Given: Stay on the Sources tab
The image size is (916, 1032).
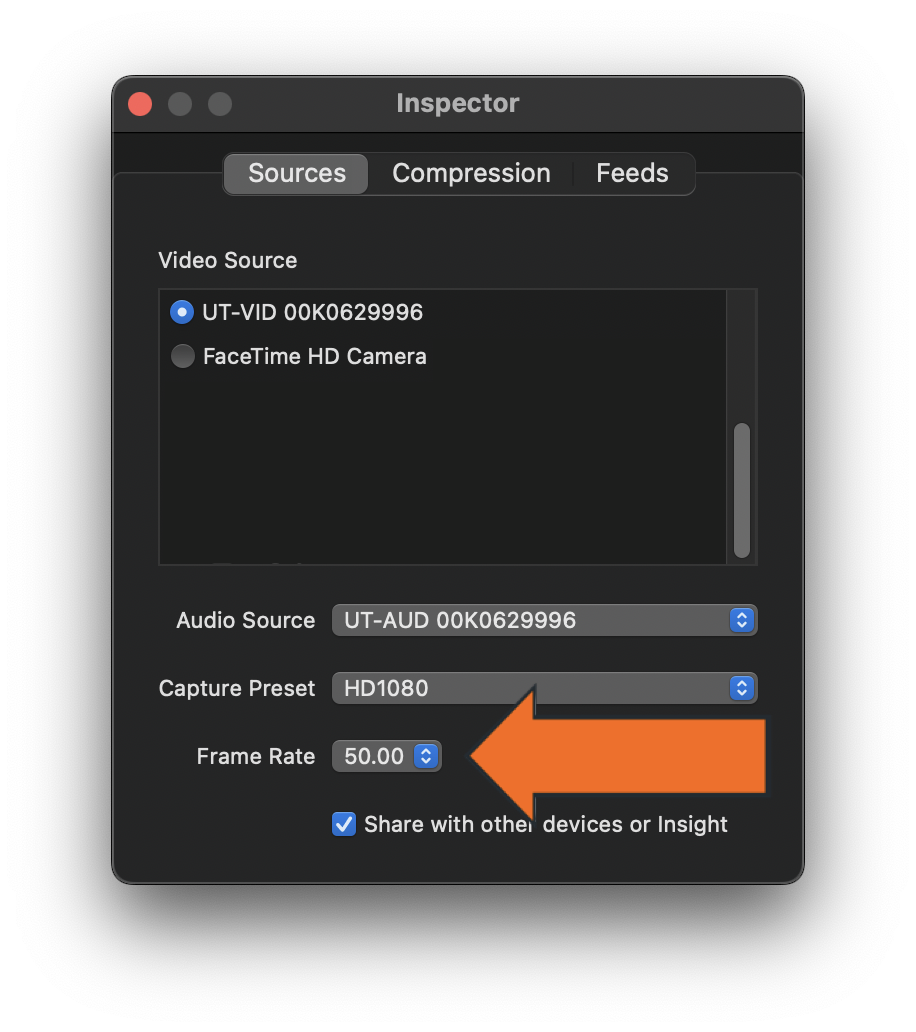Looking at the screenshot, I should coord(295,173).
